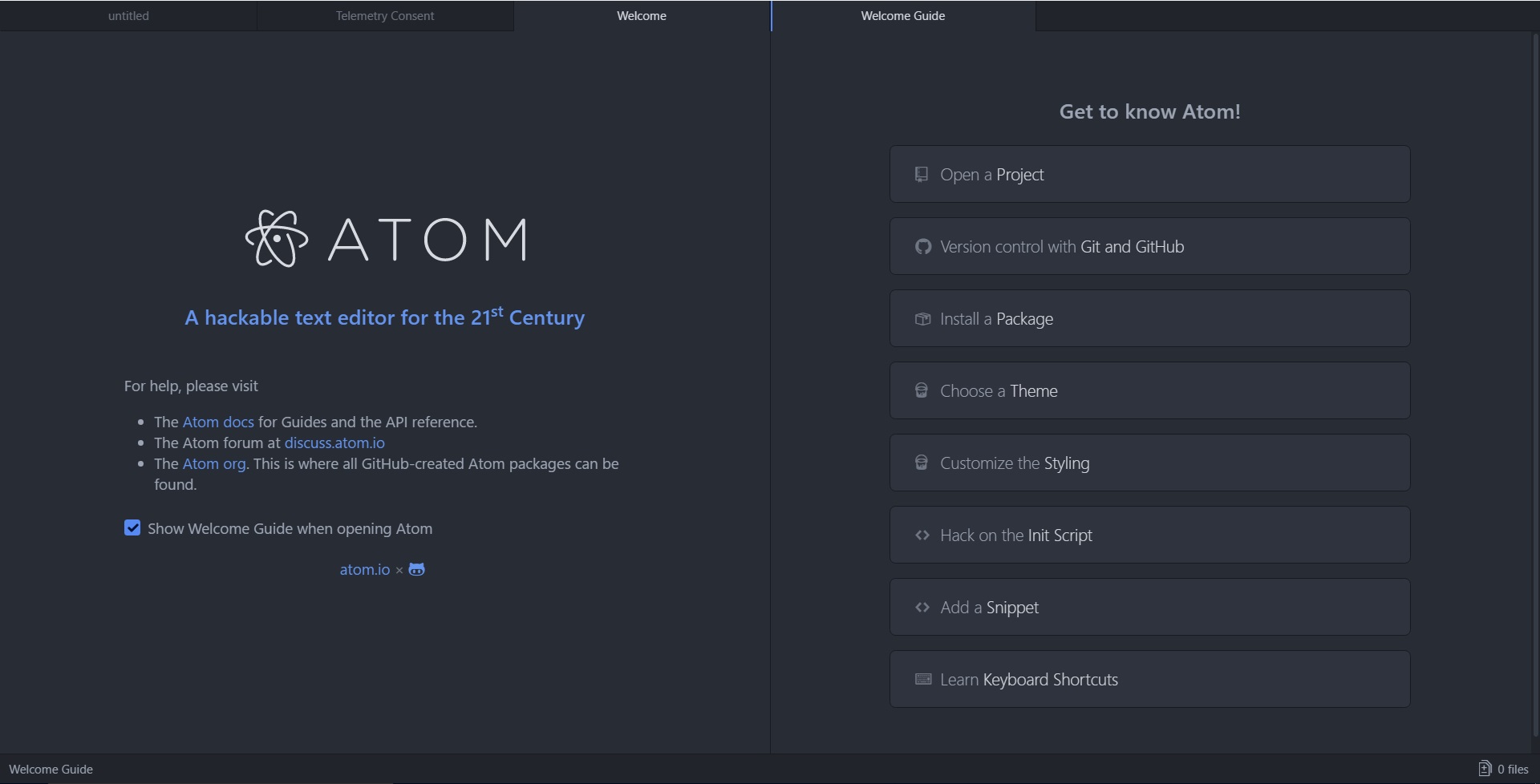Click the files icon in the status bar
Image resolution: width=1540 pixels, height=784 pixels.
click(1485, 769)
